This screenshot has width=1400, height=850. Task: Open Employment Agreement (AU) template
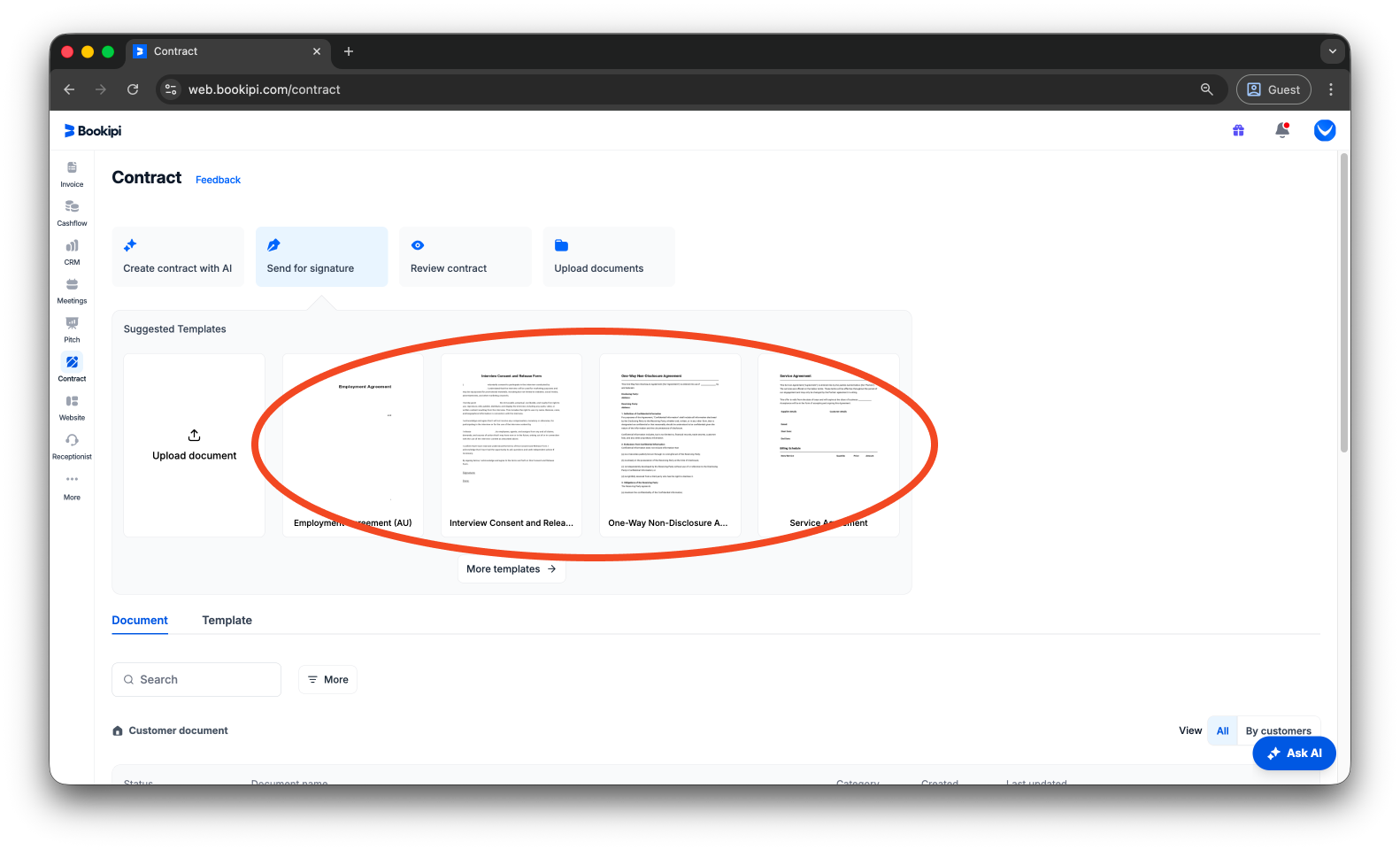[353, 445]
